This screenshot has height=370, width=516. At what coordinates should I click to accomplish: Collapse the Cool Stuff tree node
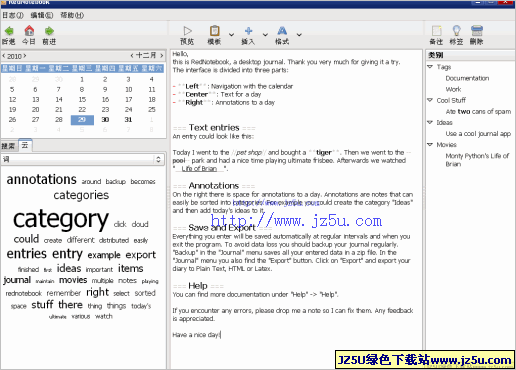tap(430, 100)
